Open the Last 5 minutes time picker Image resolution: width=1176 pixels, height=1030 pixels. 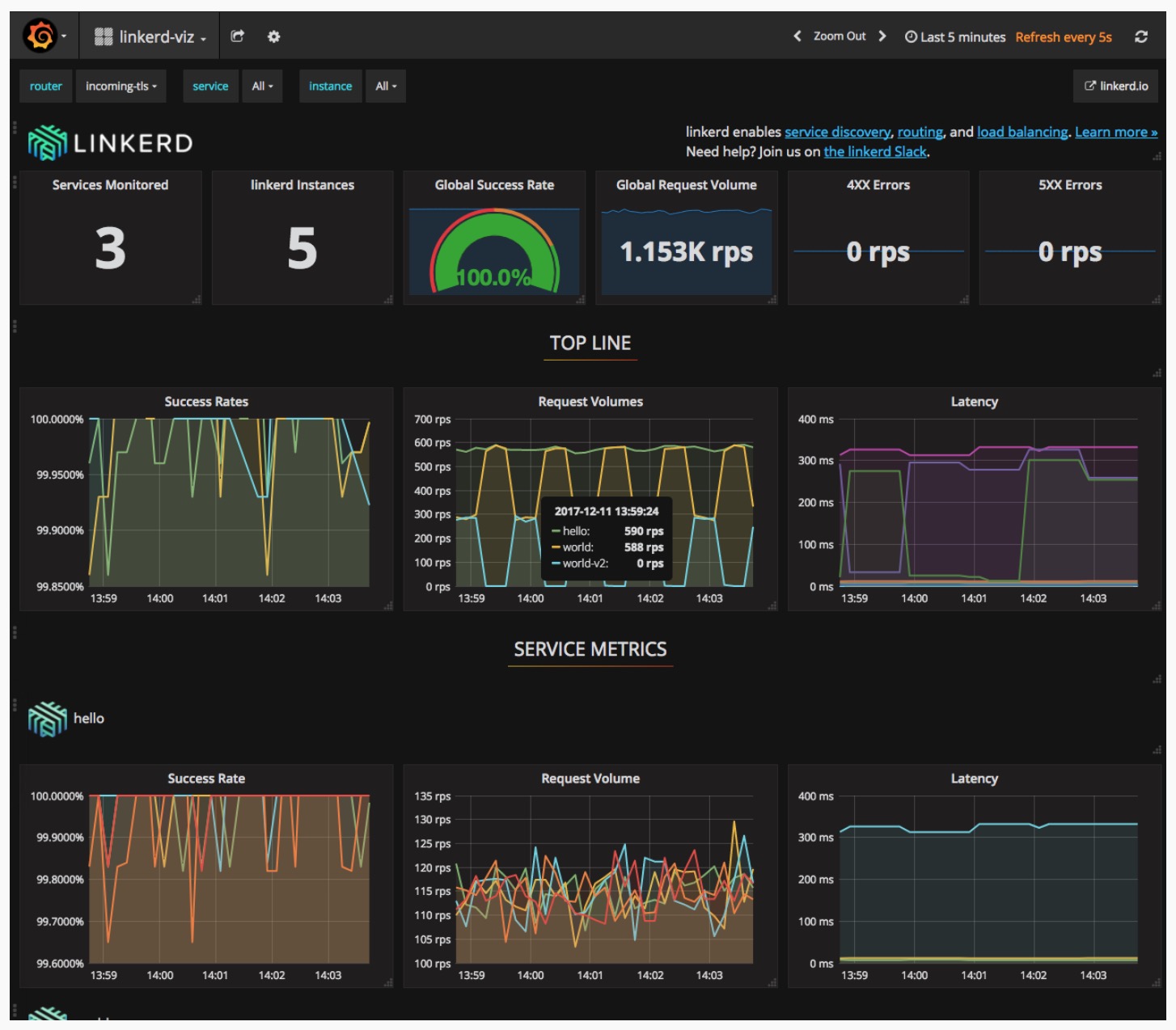coord(954,37)
